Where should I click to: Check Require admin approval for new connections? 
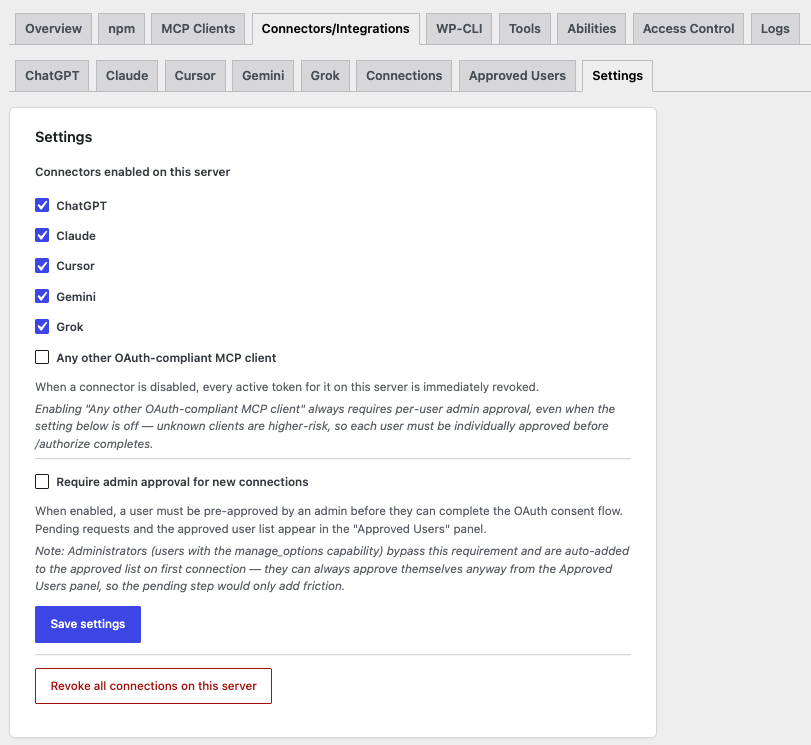42,482
